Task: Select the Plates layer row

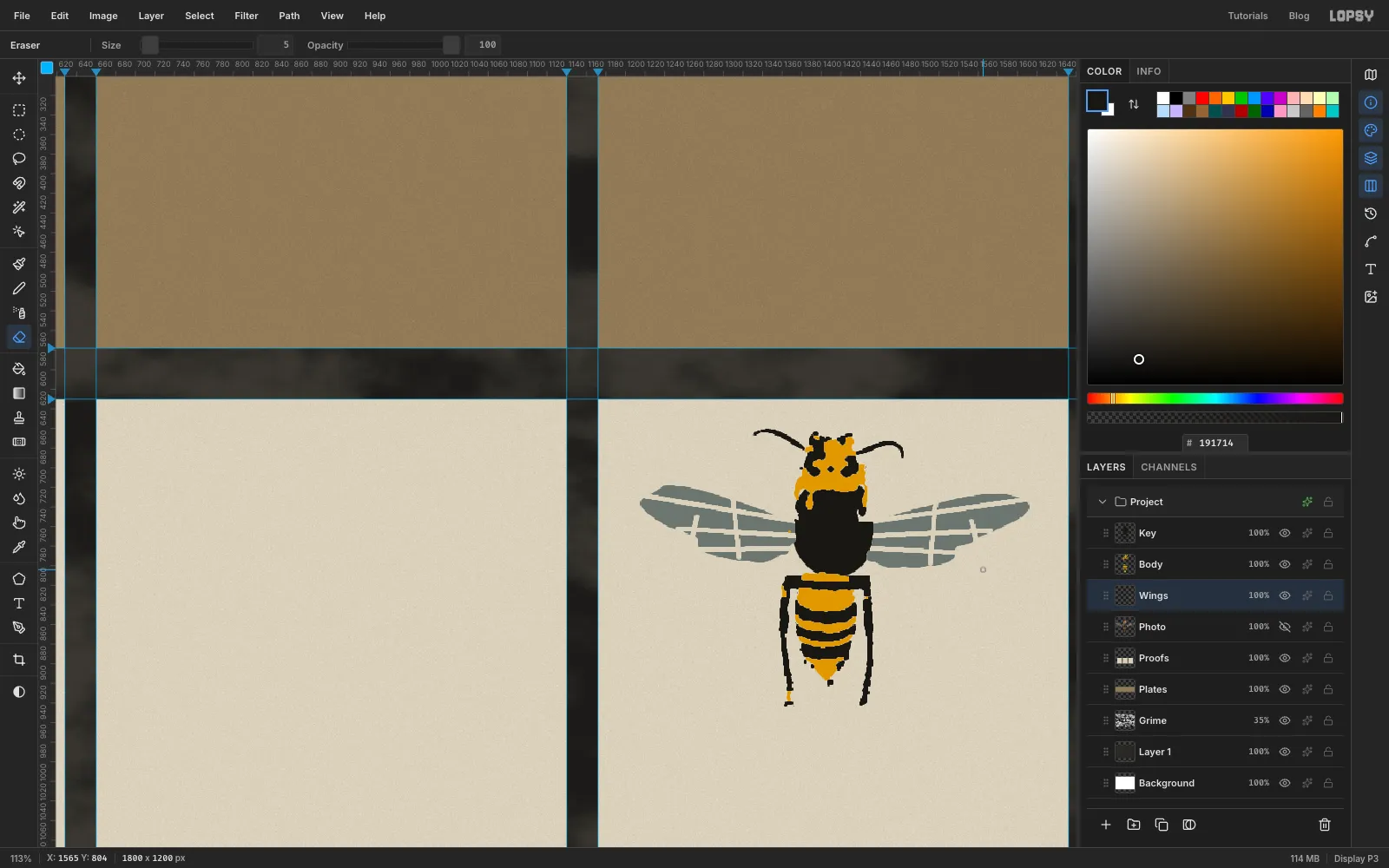Action: (x=1215, y=689)
